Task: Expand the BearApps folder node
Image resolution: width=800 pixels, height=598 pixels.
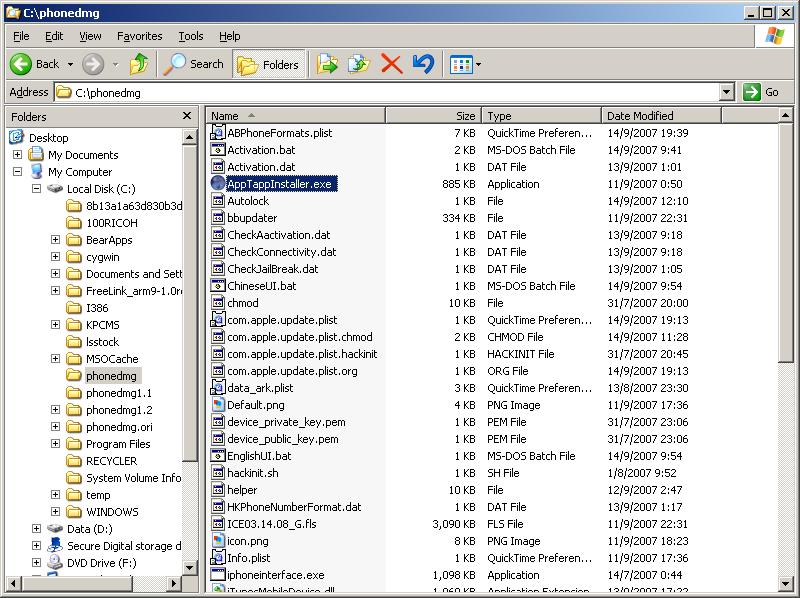Action: click(55, 239)
